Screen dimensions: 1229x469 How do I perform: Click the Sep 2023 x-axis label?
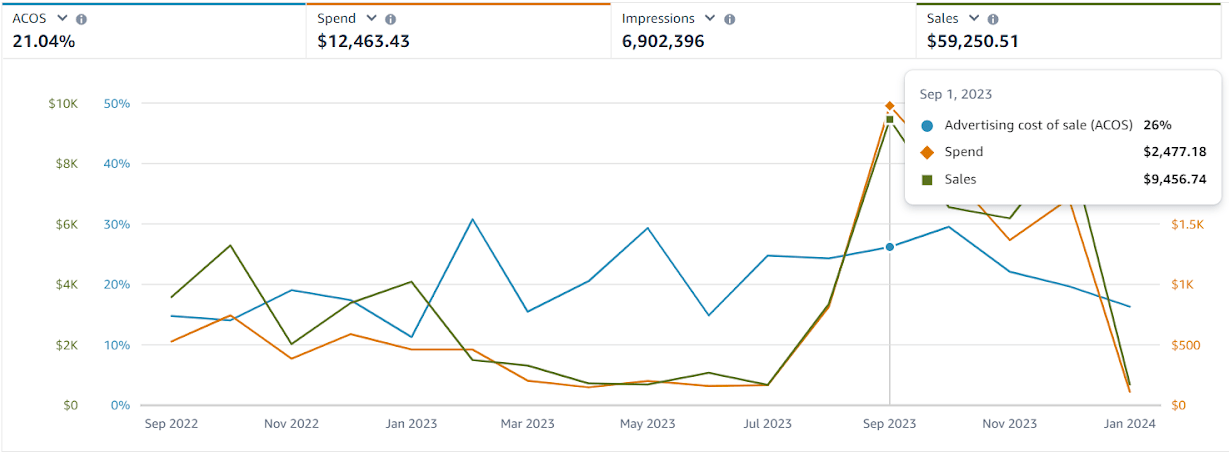(889, 424)
